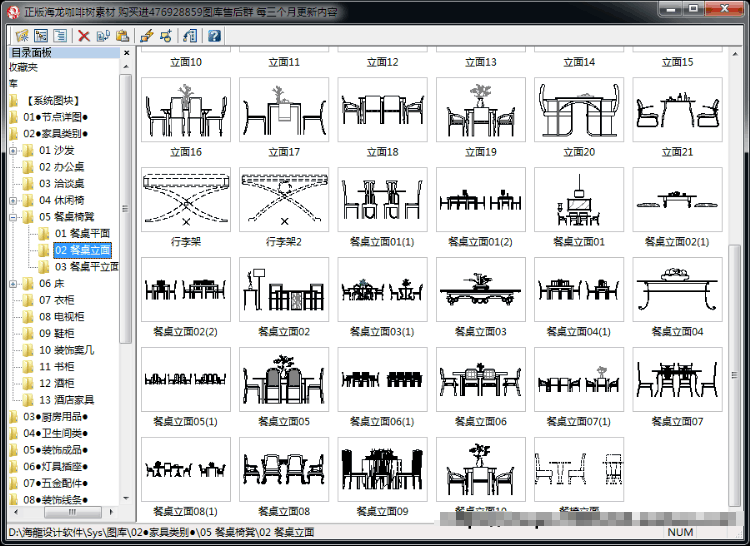750x546 pixels.
Task: Collapse the 05 餐桌椅凳 folder
Action: click(13, 217)
